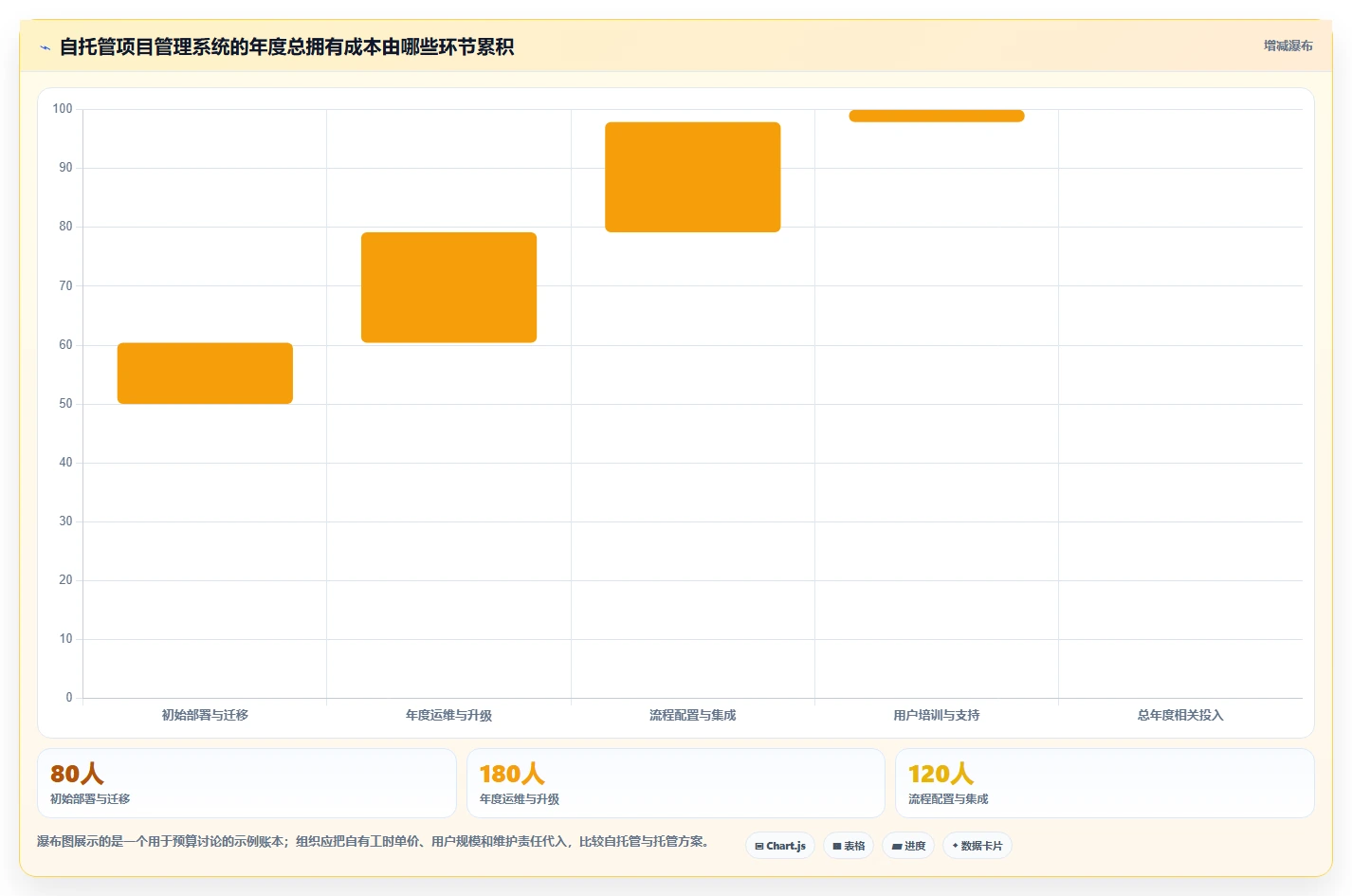The width and height of the screenshot is (1352, 896).
Task: Click the x-axis label 总年度相关投入
Action: [1180, 715]
